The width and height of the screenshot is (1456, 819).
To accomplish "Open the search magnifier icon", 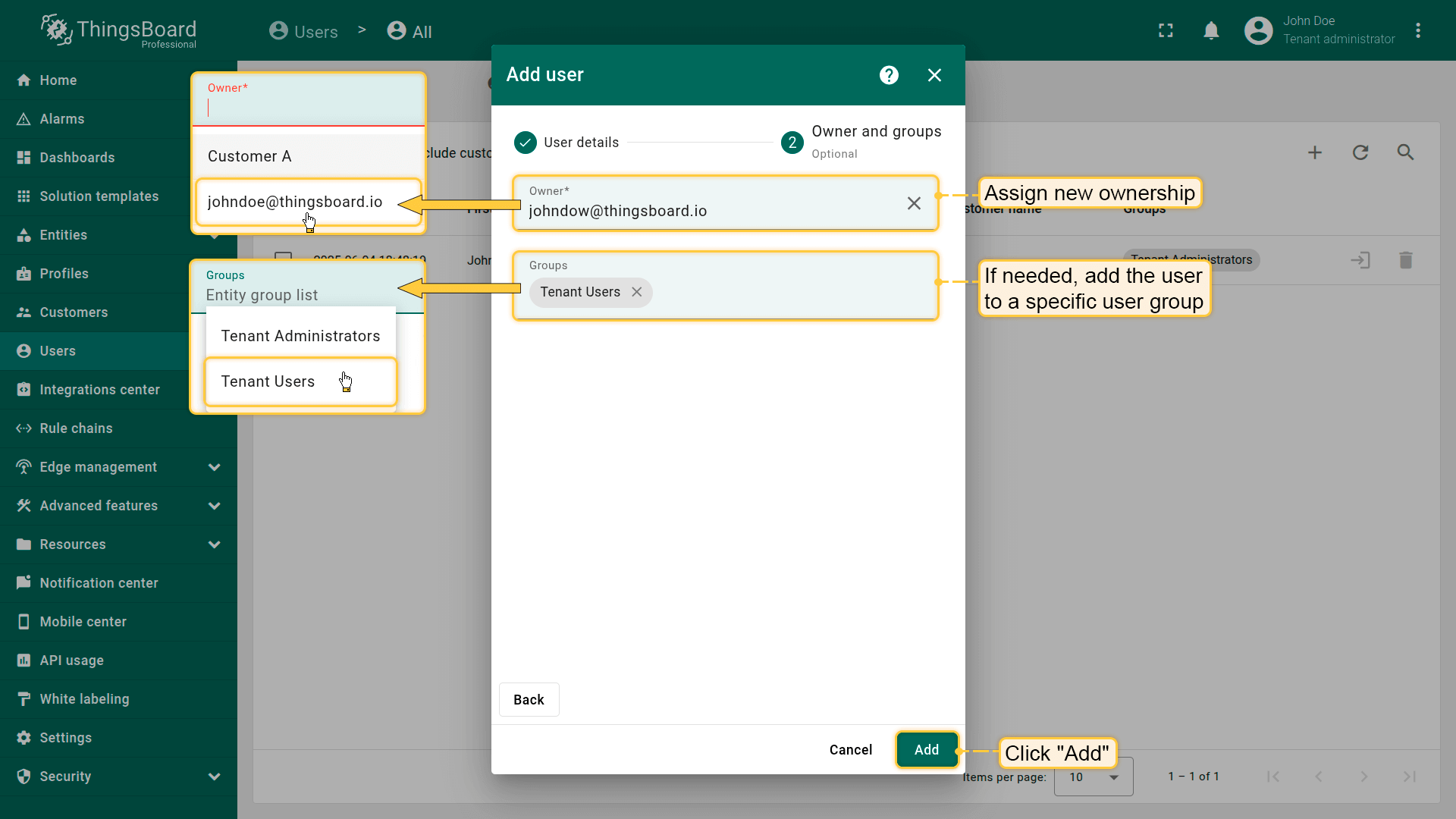I will (1405, 152).
